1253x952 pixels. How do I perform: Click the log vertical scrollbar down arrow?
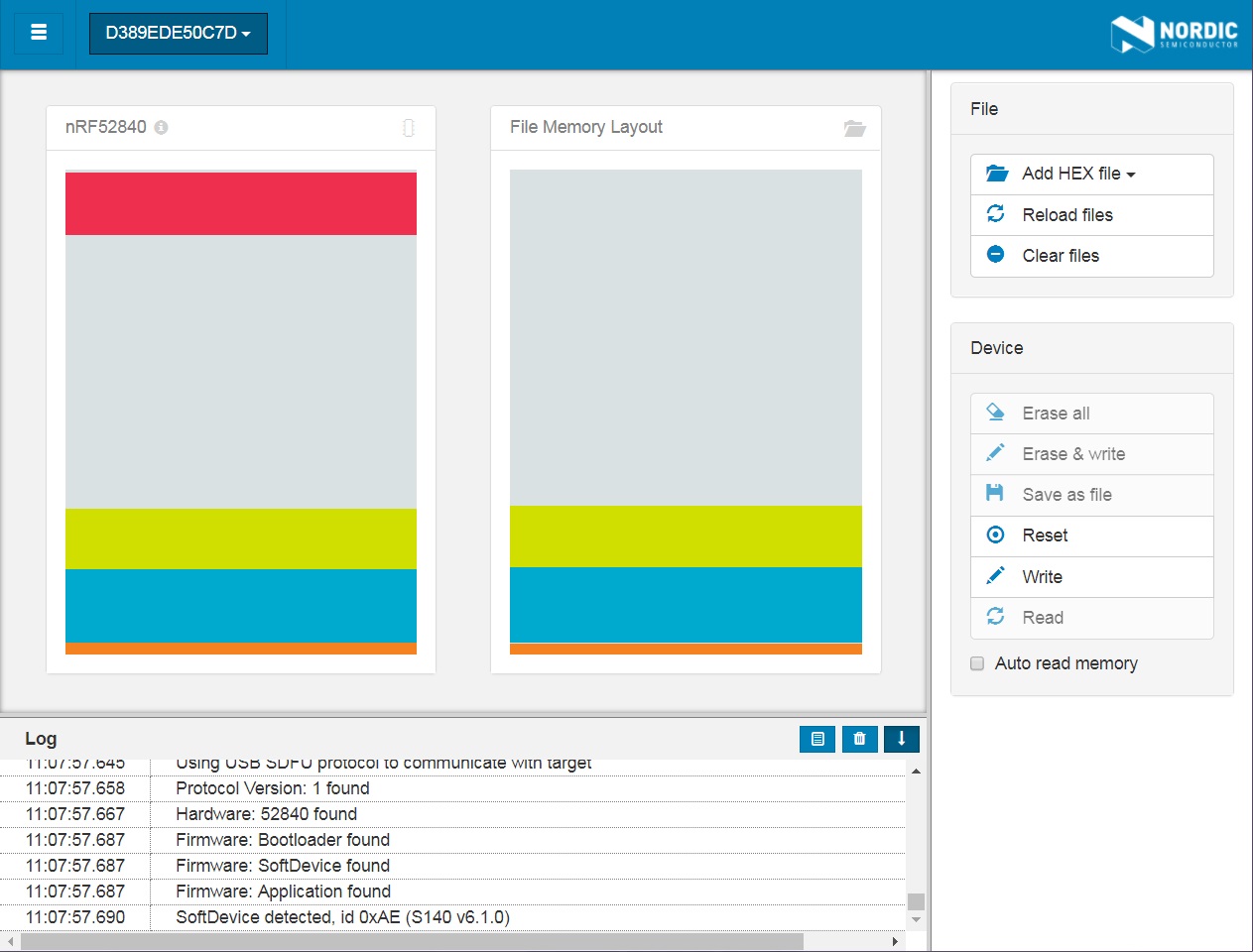point(916,920)
